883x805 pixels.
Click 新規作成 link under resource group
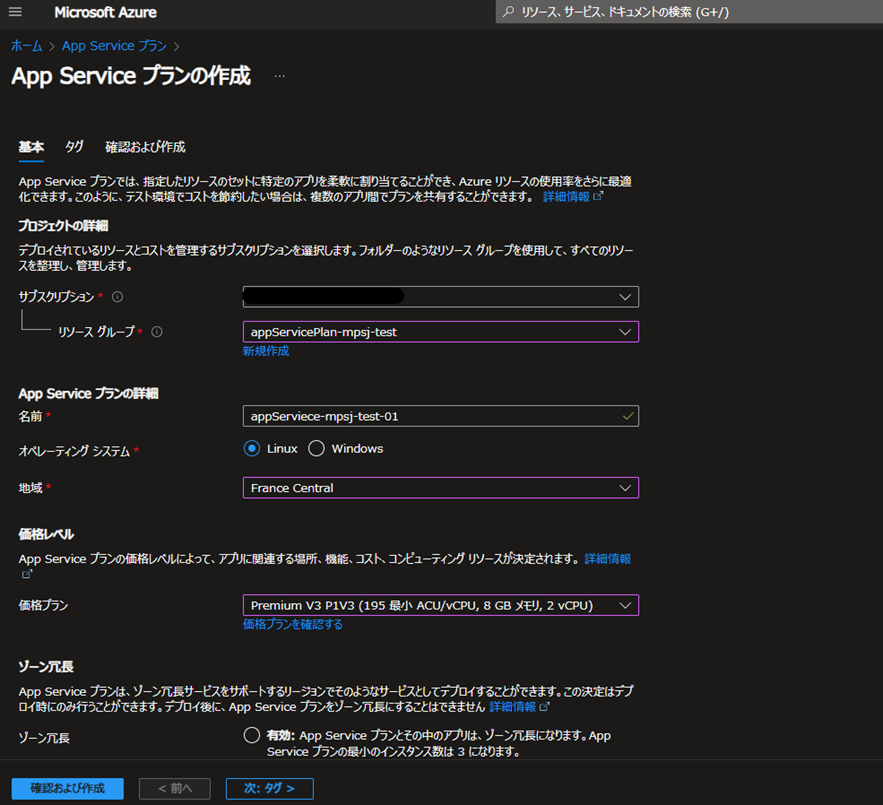(x=266, y=351)
